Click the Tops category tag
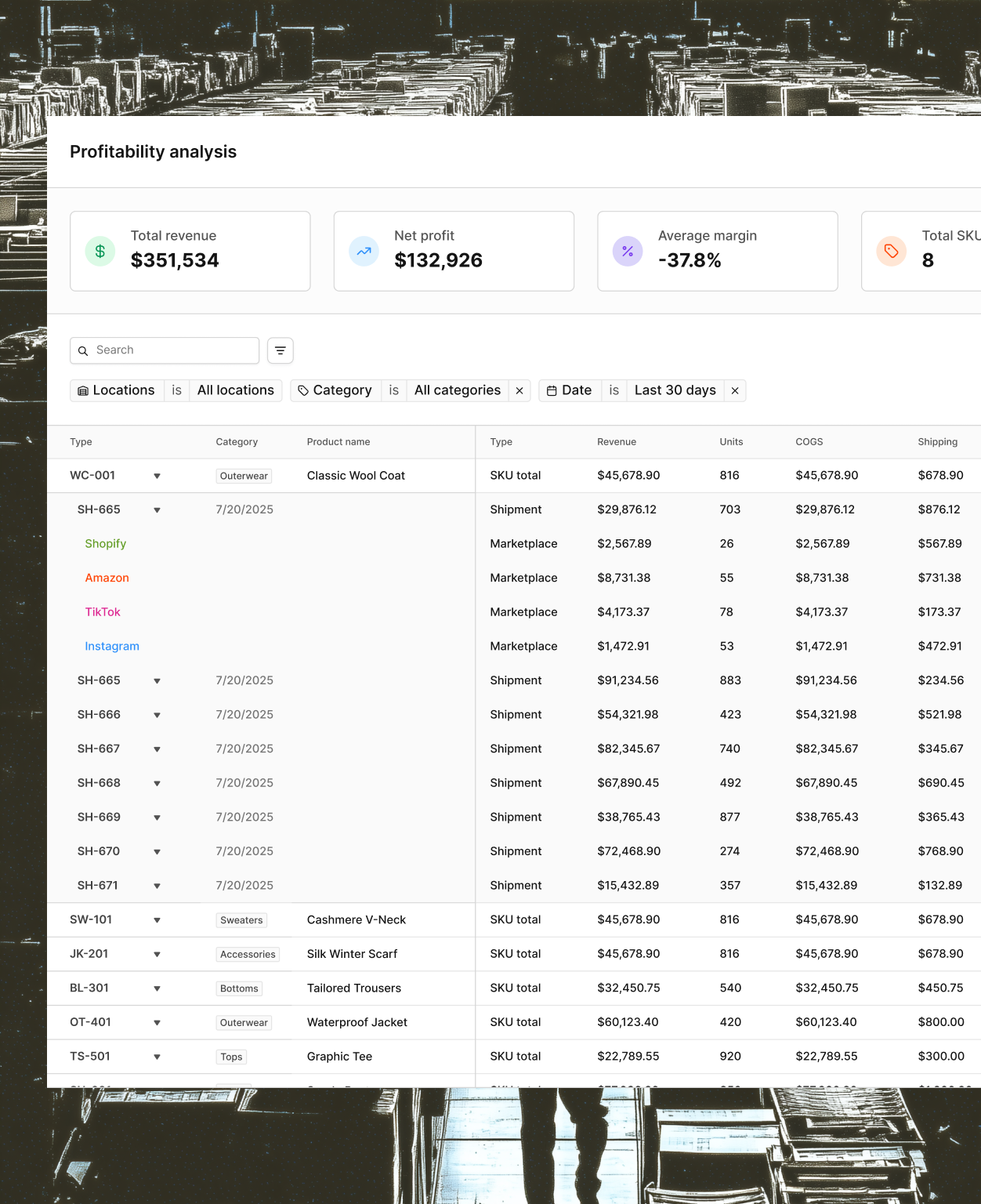This screenshot has width=981, height=1204. (231, 1057)
